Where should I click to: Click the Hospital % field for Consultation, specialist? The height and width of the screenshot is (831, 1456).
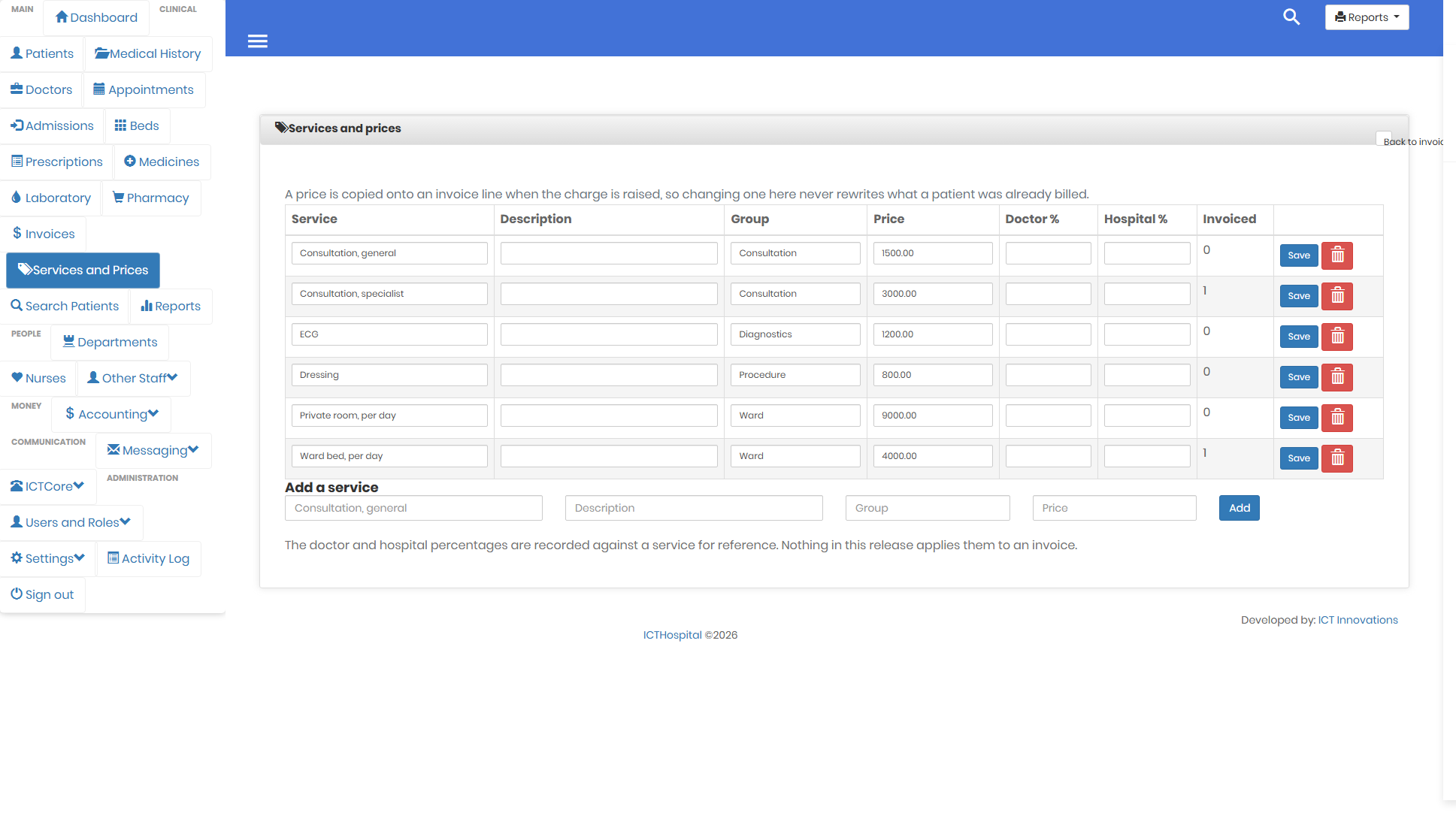(x=1147, y=294)
